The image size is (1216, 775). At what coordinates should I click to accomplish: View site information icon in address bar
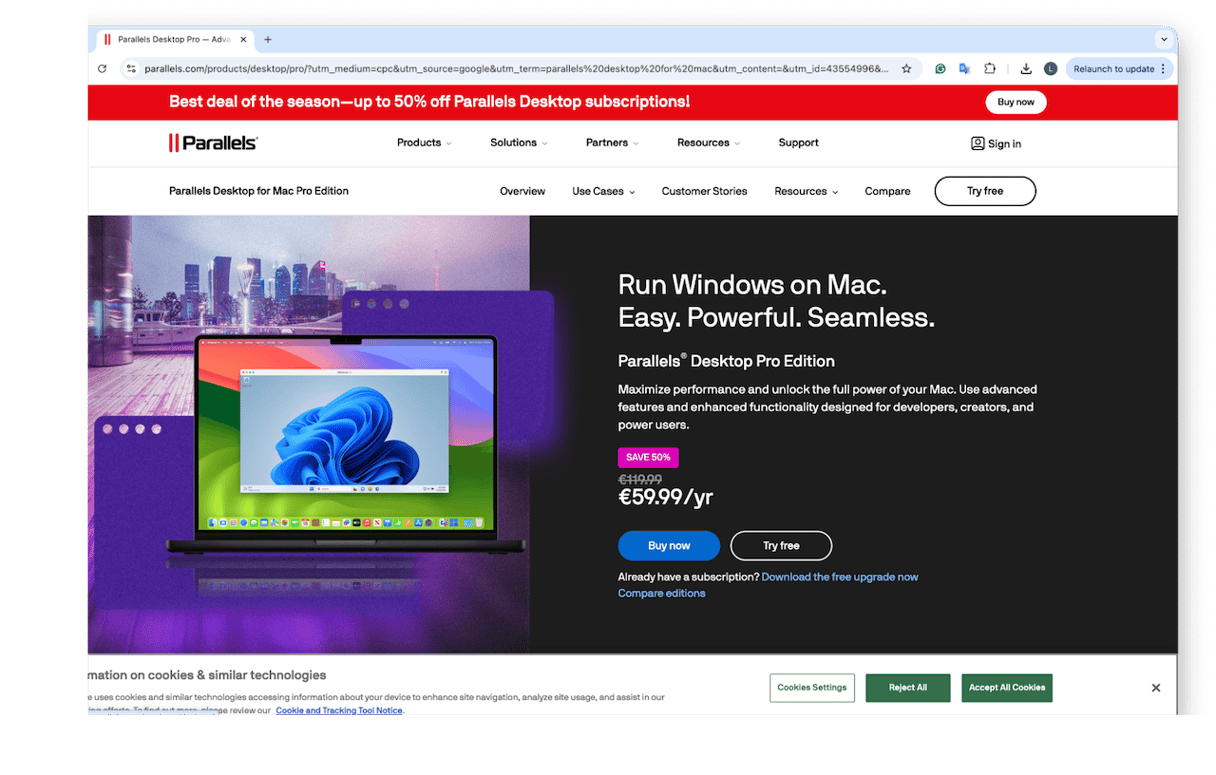[x=130, y=69]
